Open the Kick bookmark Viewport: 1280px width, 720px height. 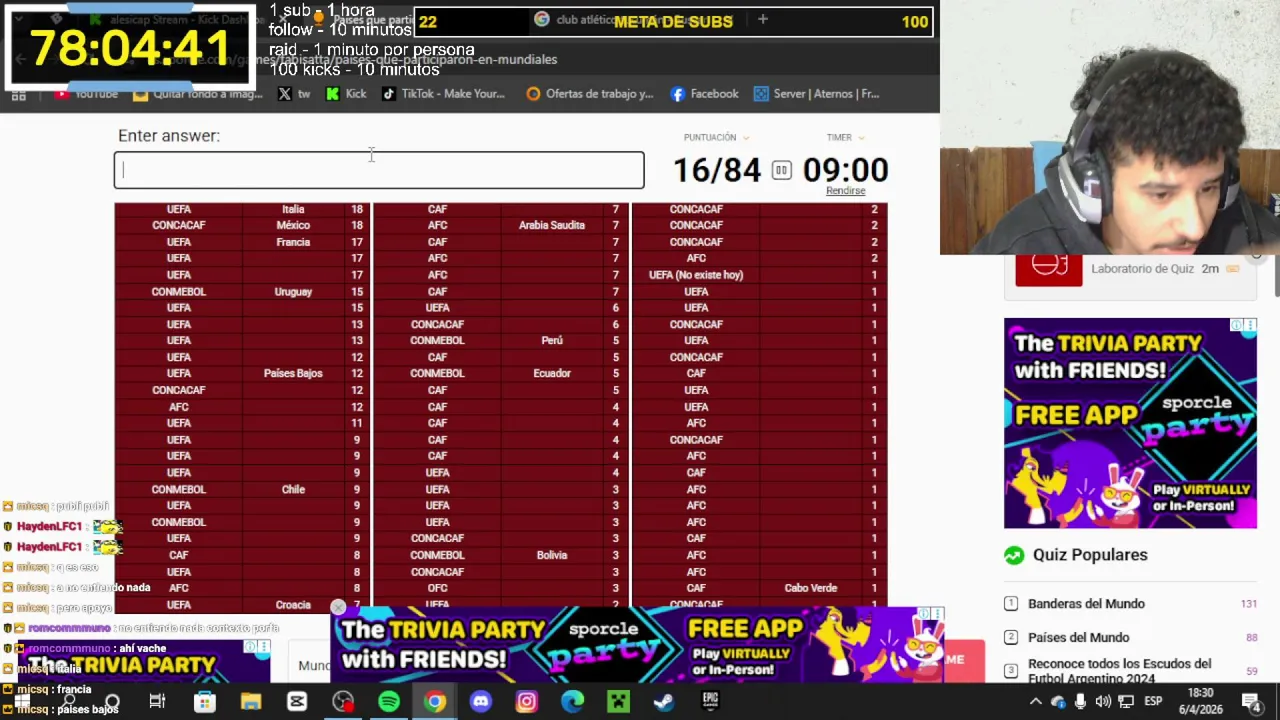(x=346, y=94)
